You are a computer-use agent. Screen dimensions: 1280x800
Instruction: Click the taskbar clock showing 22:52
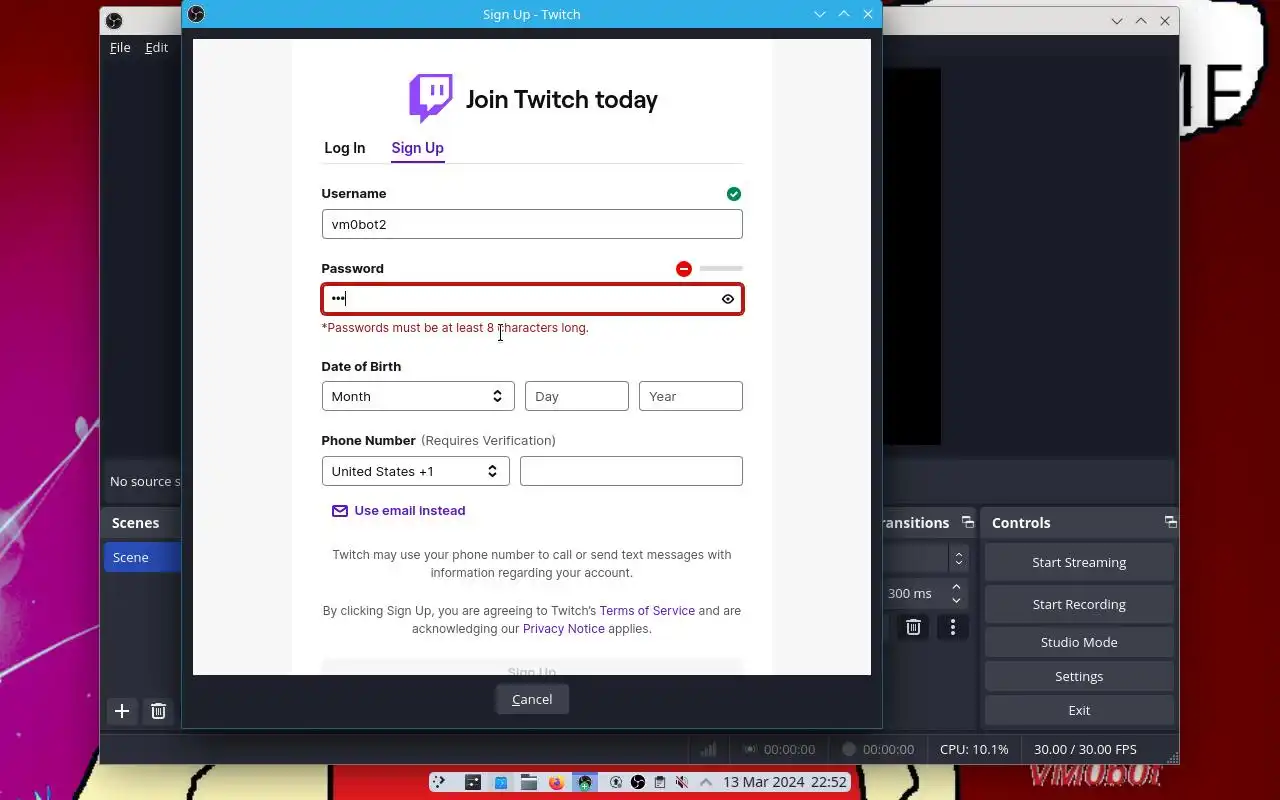785,782
